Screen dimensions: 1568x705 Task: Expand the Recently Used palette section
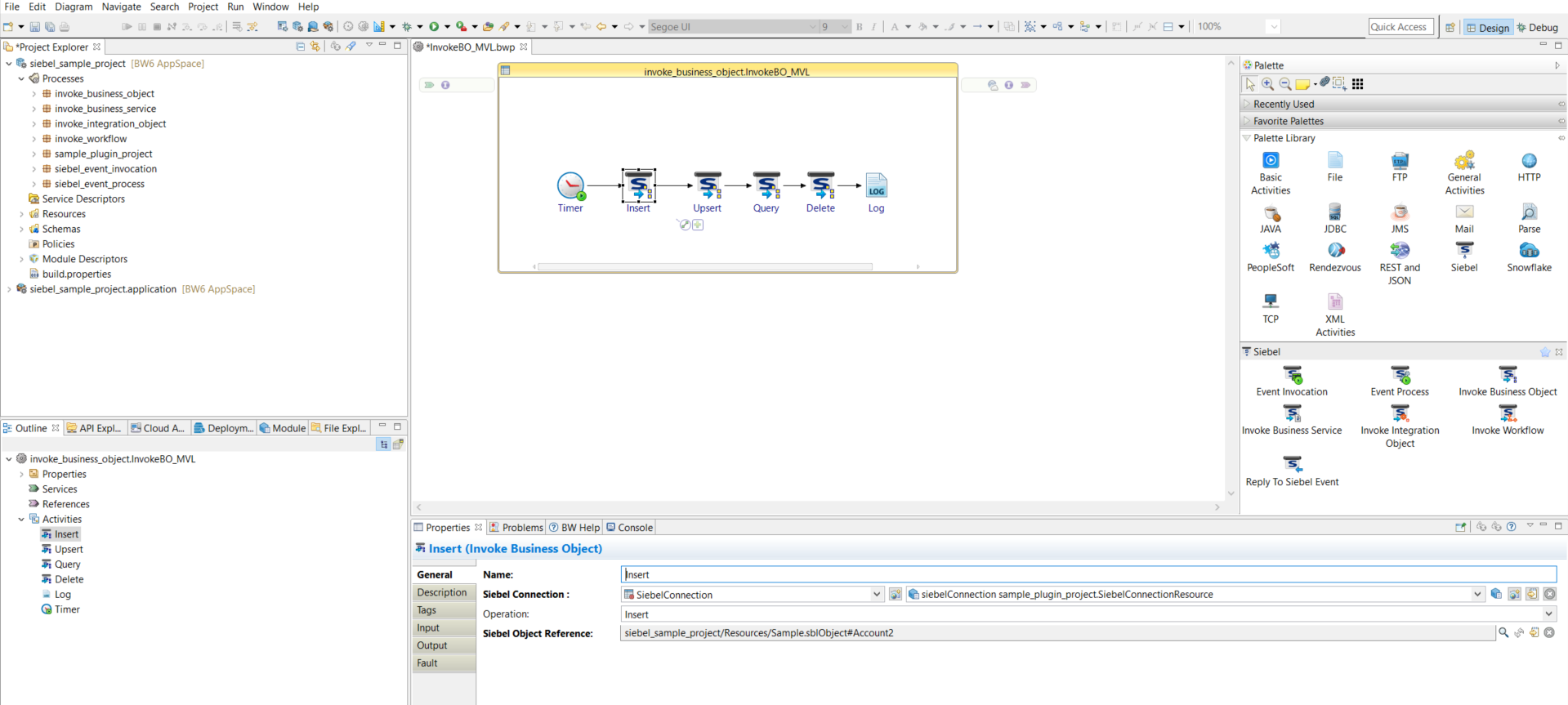(x=1248, y=105)
